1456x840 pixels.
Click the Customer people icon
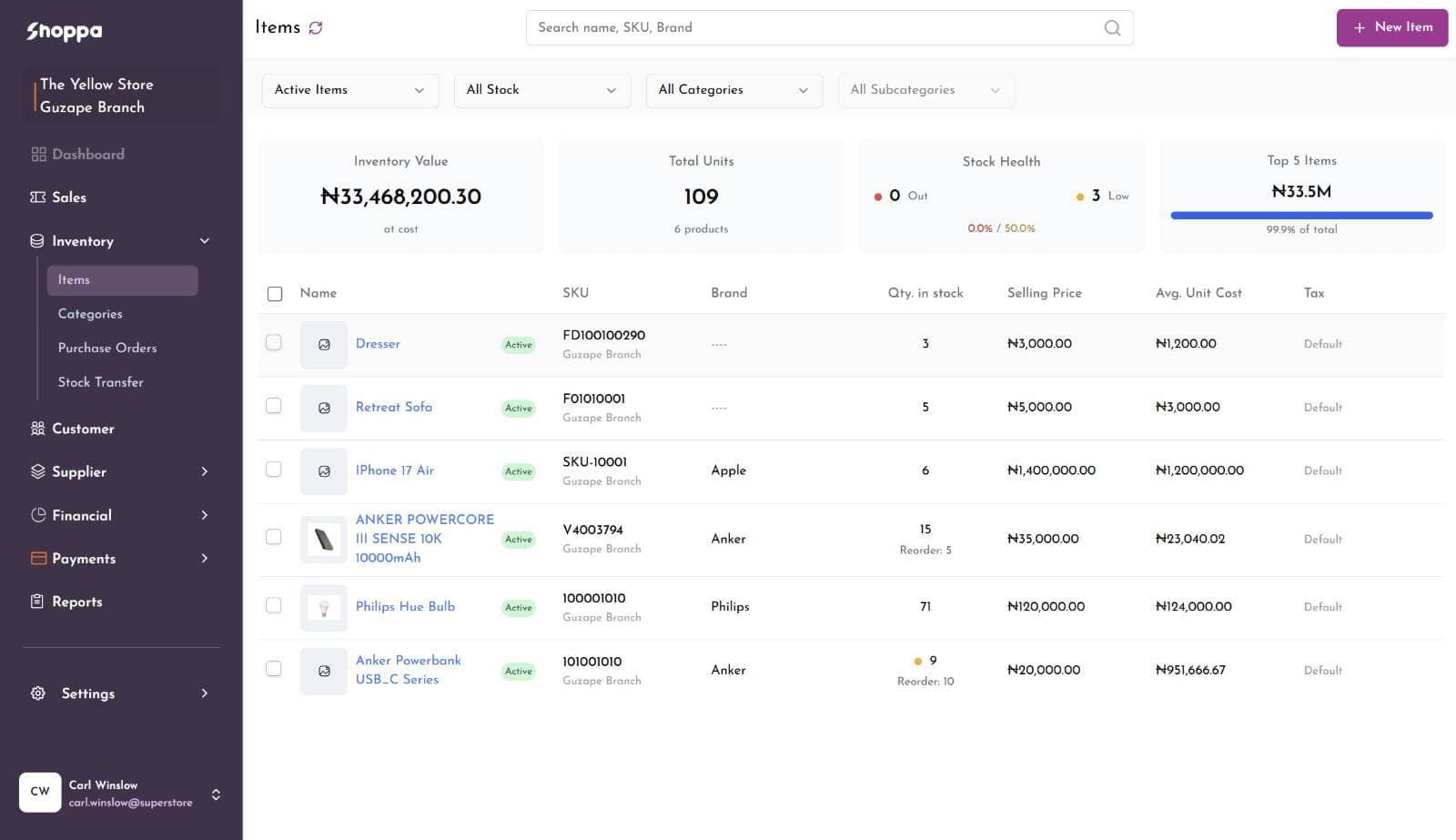[x=38, y=429]
